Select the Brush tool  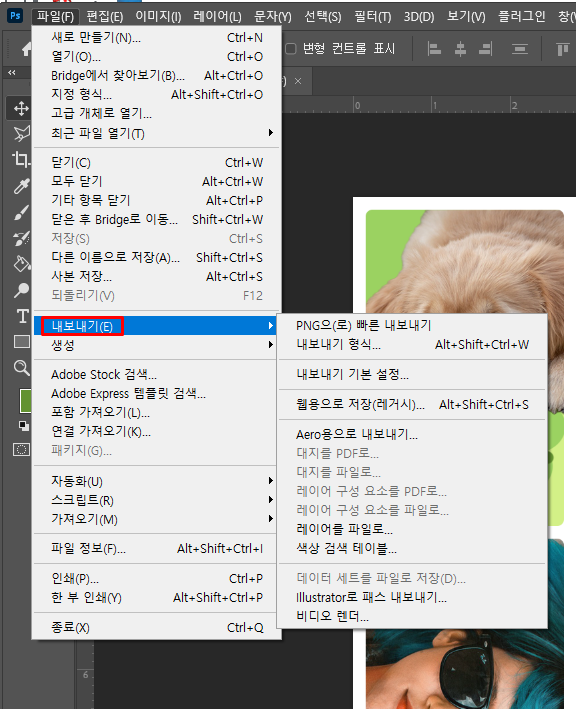click(x=21, y=212)
